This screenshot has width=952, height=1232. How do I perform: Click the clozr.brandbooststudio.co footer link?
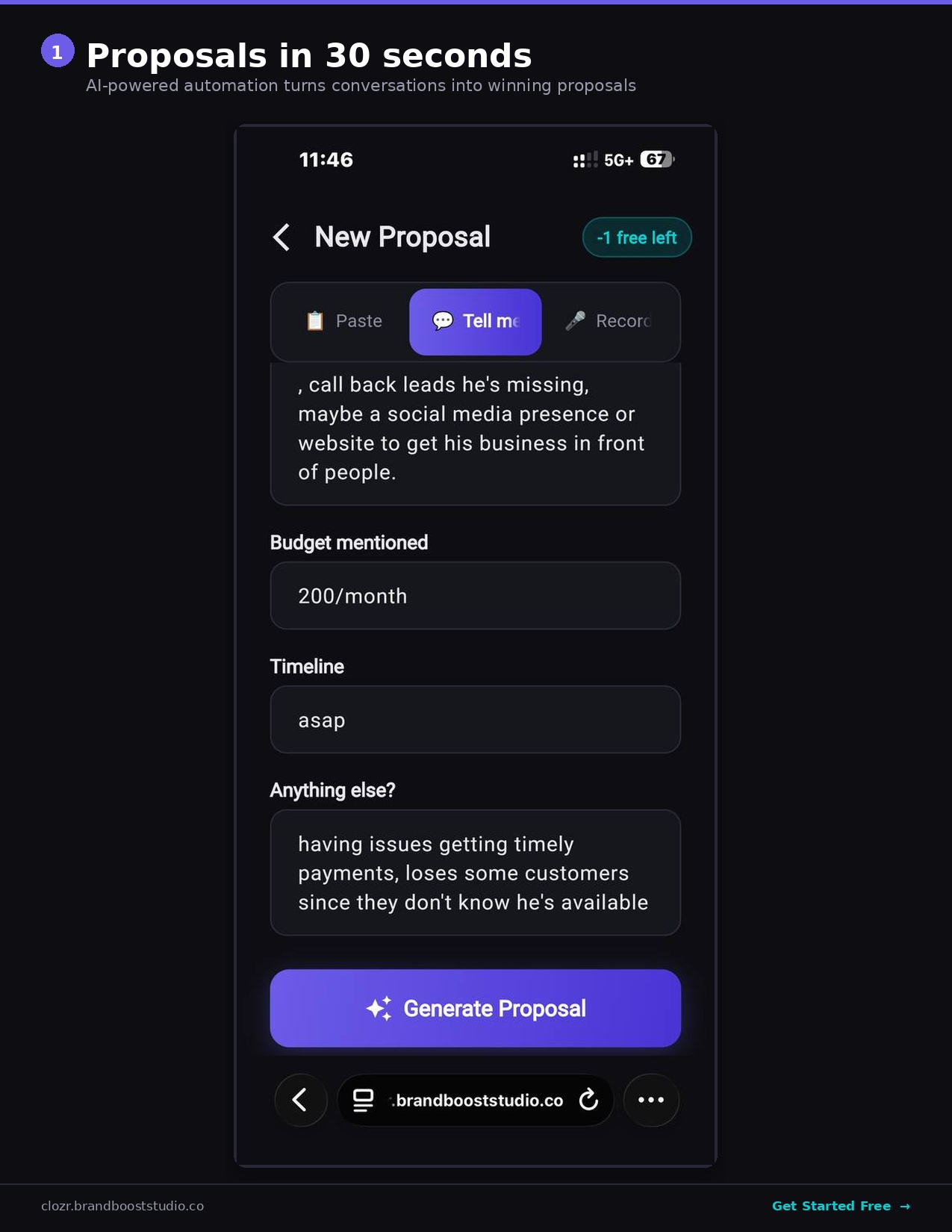[x=122, y=1206]
